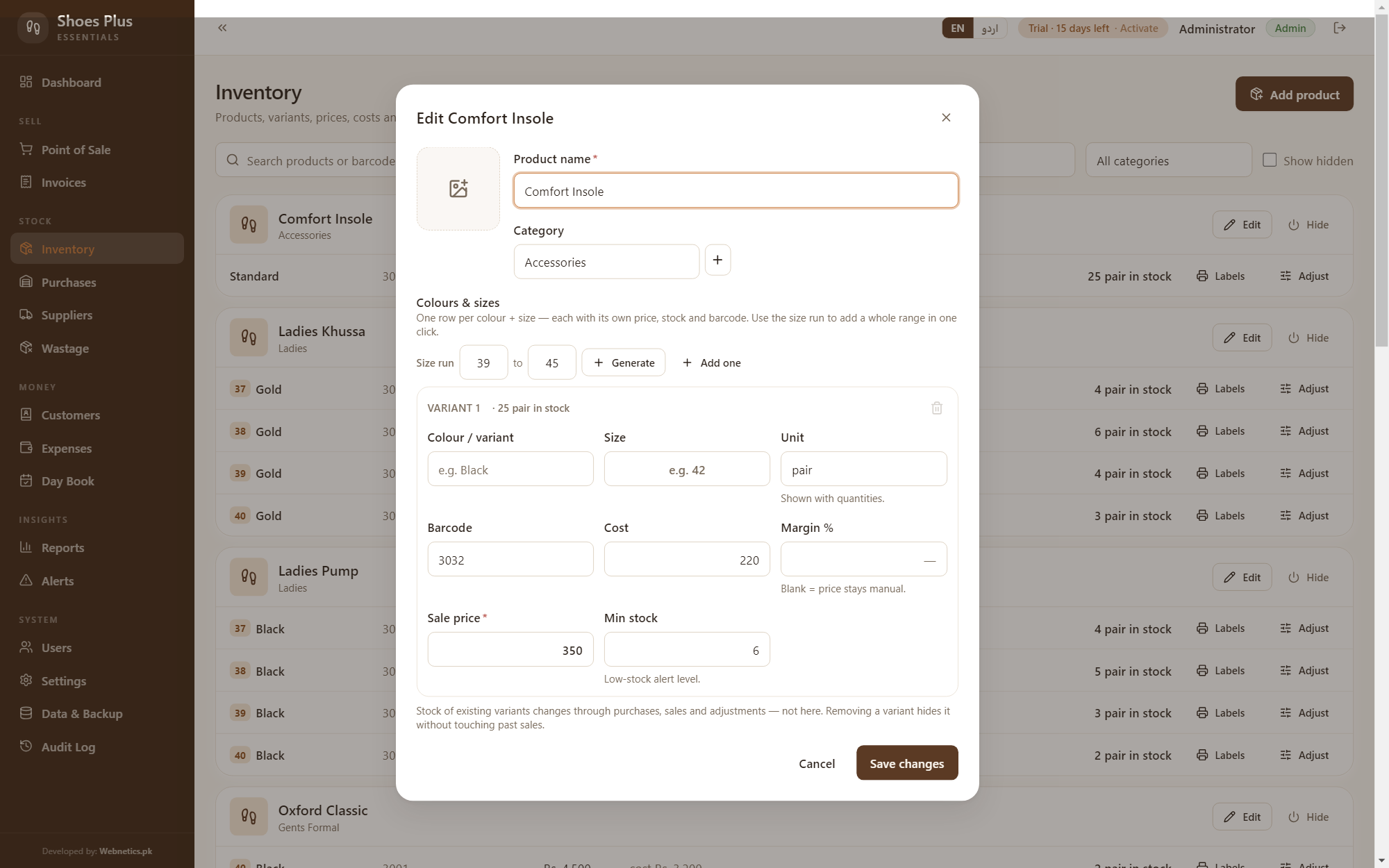Add new category with plus button
The image size is (1389, 868).
(x=717, y=260)
